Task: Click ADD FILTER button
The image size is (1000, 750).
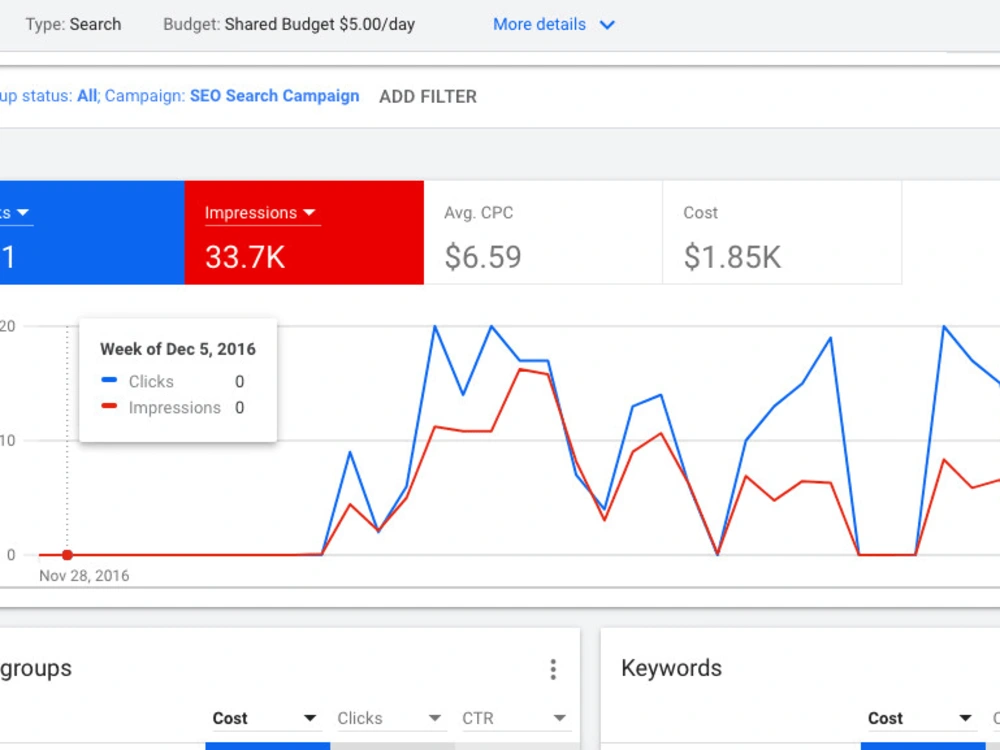Action: [x=428, y=96]
